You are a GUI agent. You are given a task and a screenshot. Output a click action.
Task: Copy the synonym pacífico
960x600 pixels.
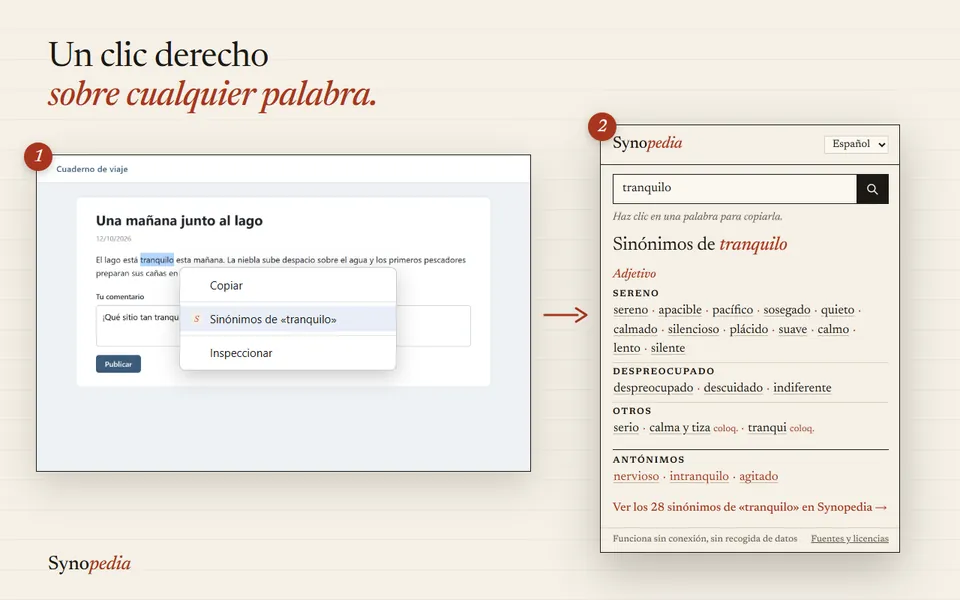732,310
